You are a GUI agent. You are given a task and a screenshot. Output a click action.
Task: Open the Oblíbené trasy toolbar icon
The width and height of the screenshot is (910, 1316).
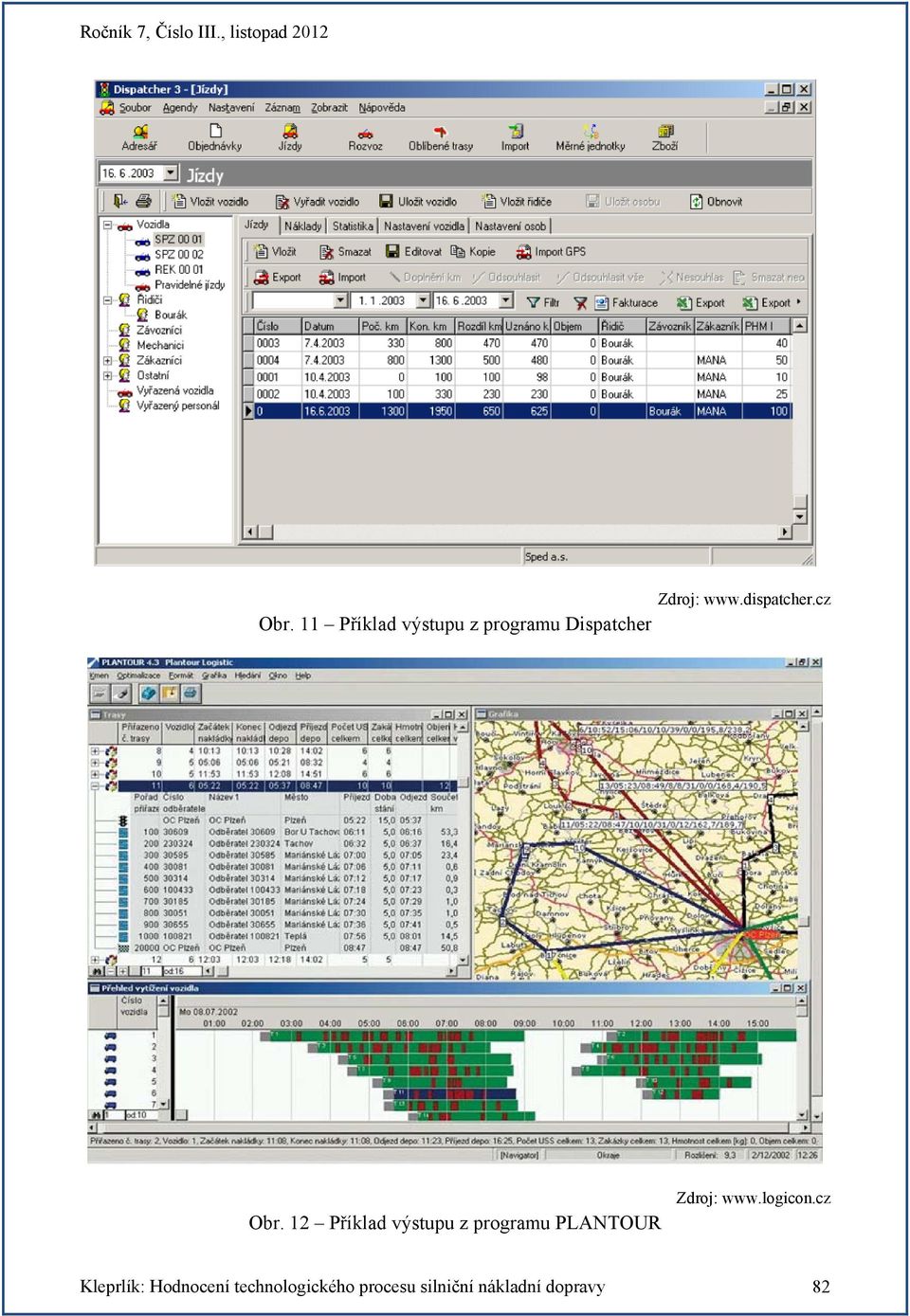tap(440, 138)
